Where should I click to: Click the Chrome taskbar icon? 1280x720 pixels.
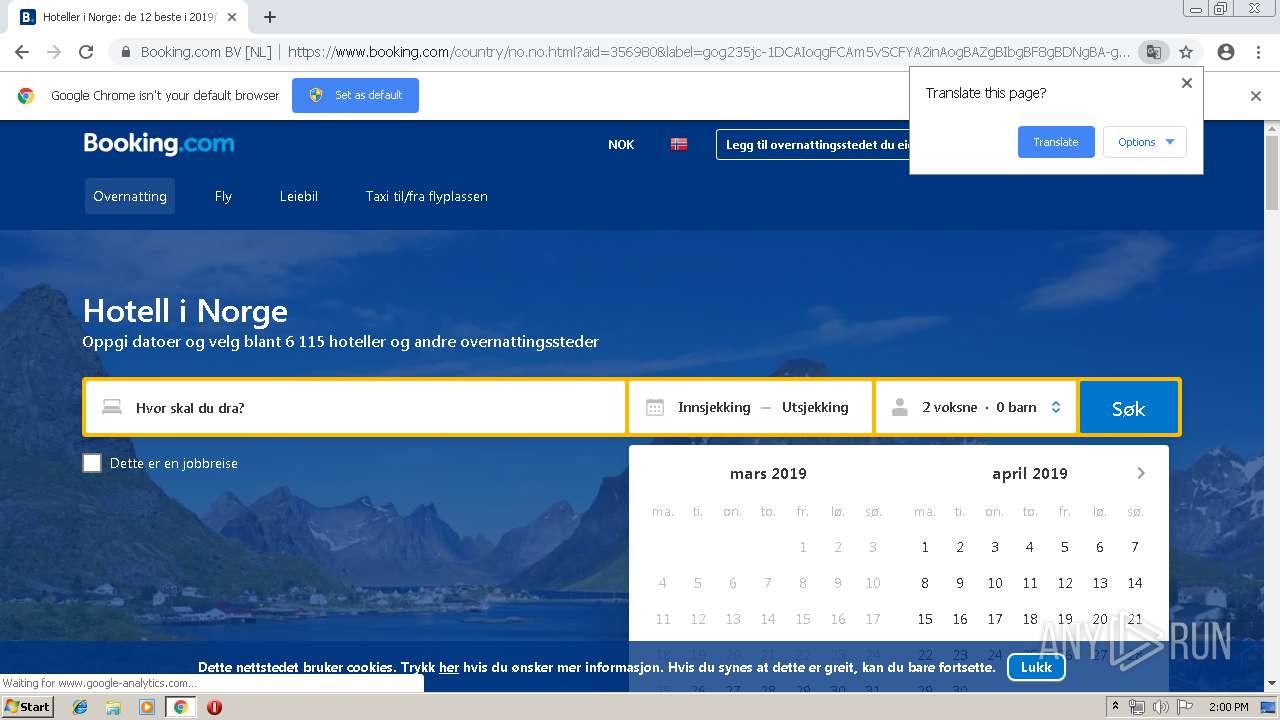[x=181, y=707]
